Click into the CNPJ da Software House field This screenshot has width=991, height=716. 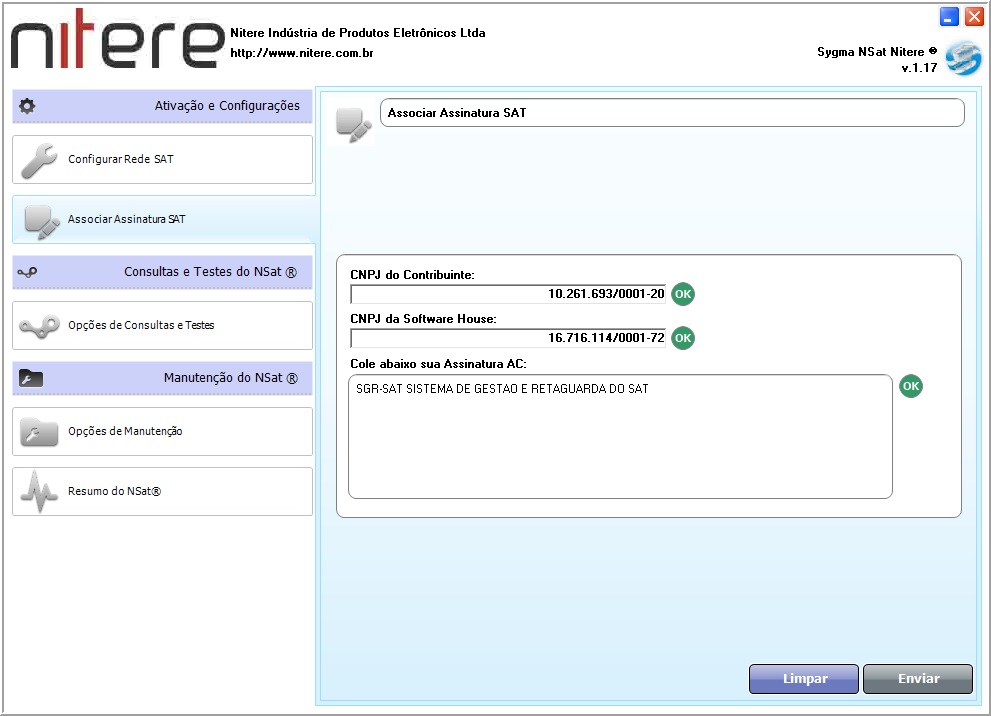(x=508, y=338)
